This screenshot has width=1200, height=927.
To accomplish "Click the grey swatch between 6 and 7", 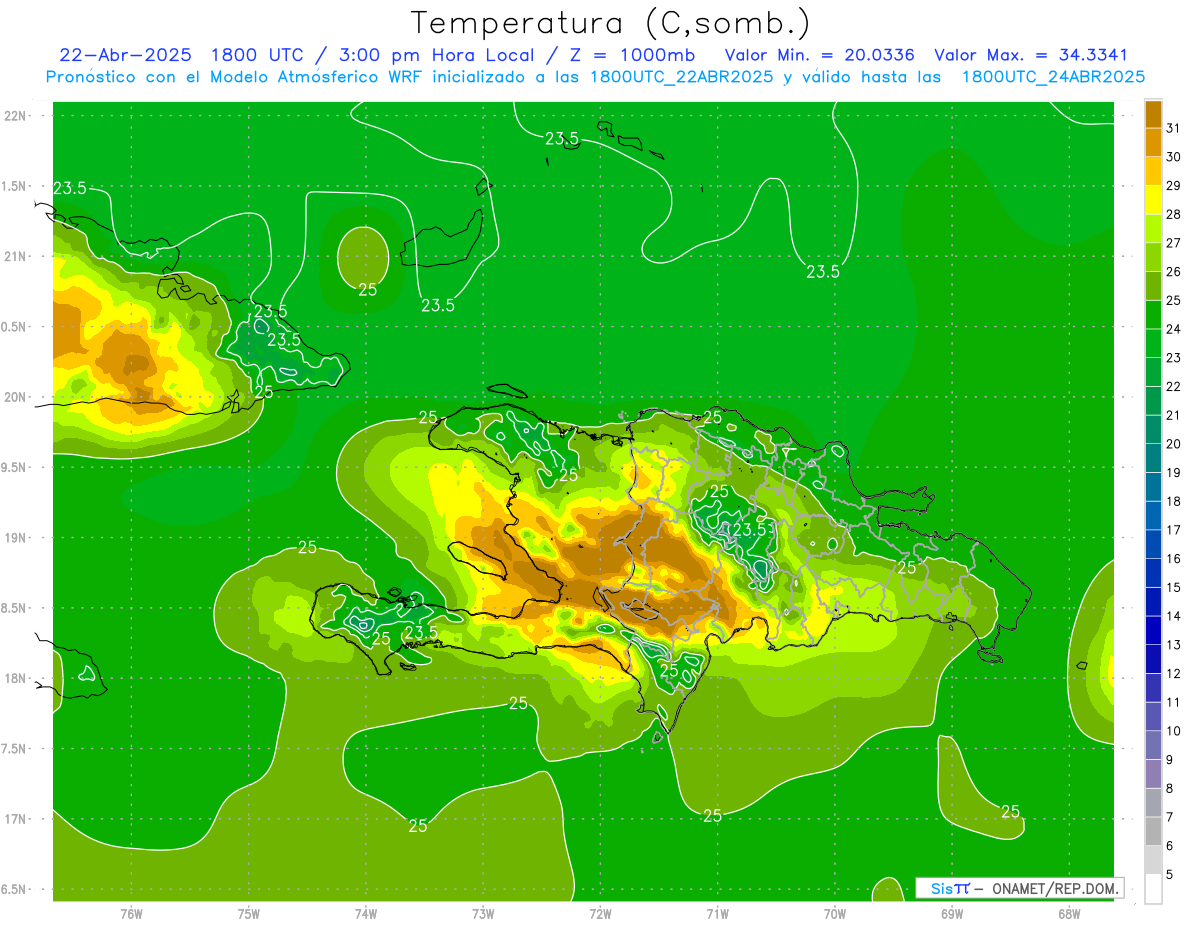I will pyautogui.click(x=1153, y=831).
